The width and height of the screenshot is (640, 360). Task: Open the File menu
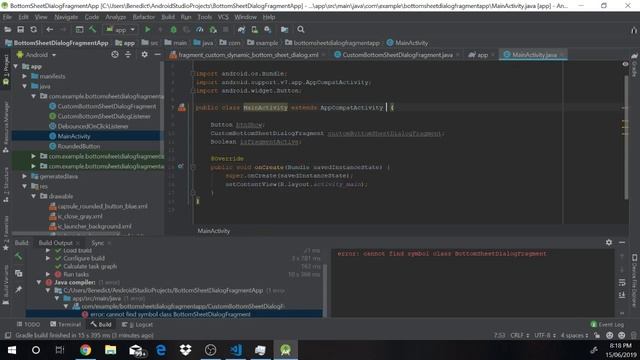coord(7,17)
